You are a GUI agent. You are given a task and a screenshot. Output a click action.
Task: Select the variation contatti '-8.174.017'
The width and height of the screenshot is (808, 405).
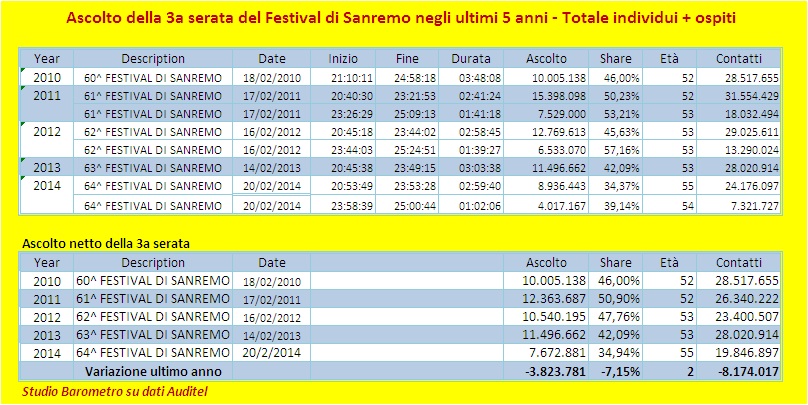coord(750,371)
